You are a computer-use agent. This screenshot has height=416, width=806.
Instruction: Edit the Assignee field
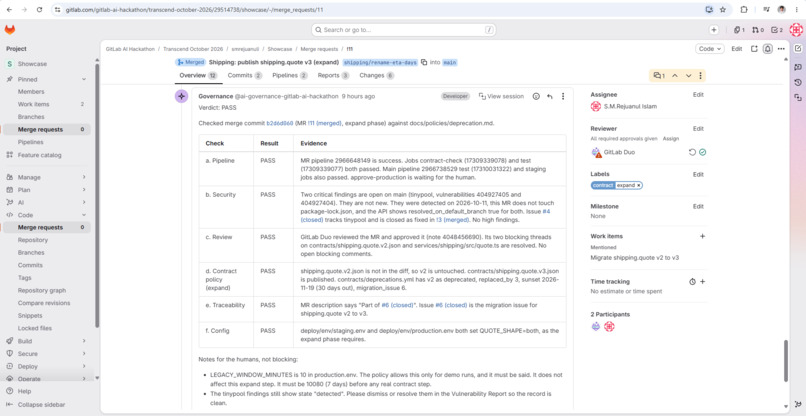click(x=698, y=95)
